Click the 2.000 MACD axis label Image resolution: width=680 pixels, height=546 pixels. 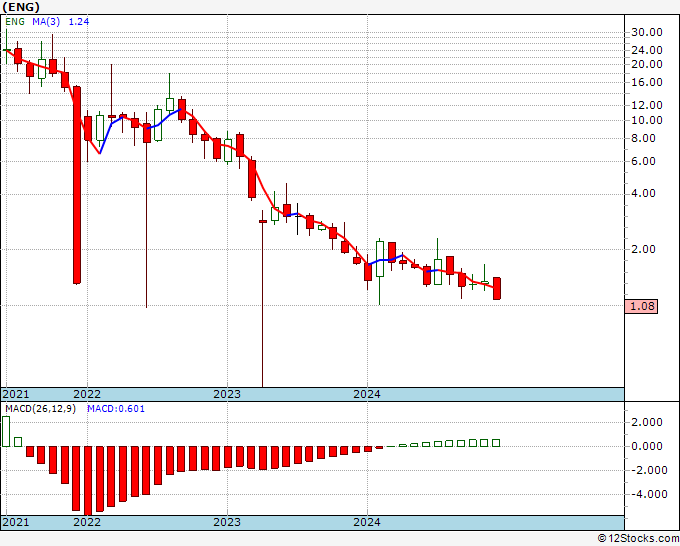(647, 422)
